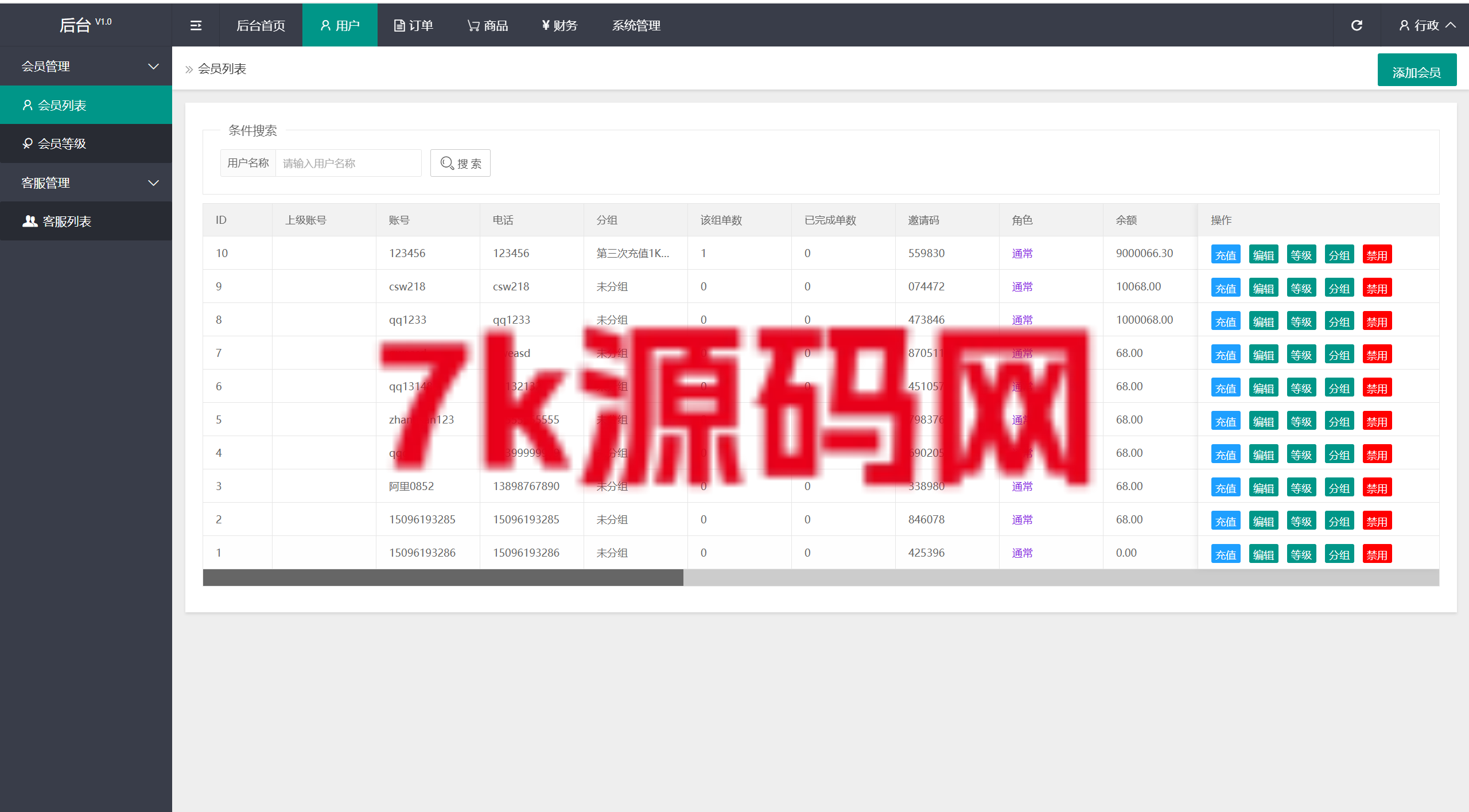Click 禁用 for account 15096193286
The image size is (1469, 812).
1377,554
